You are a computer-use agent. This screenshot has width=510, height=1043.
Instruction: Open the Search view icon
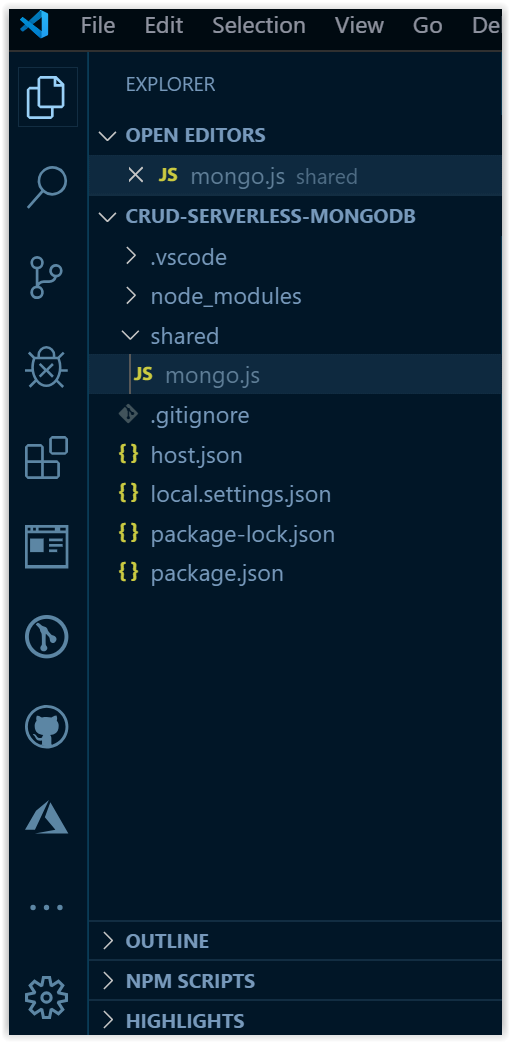click(x=47, y=187)
